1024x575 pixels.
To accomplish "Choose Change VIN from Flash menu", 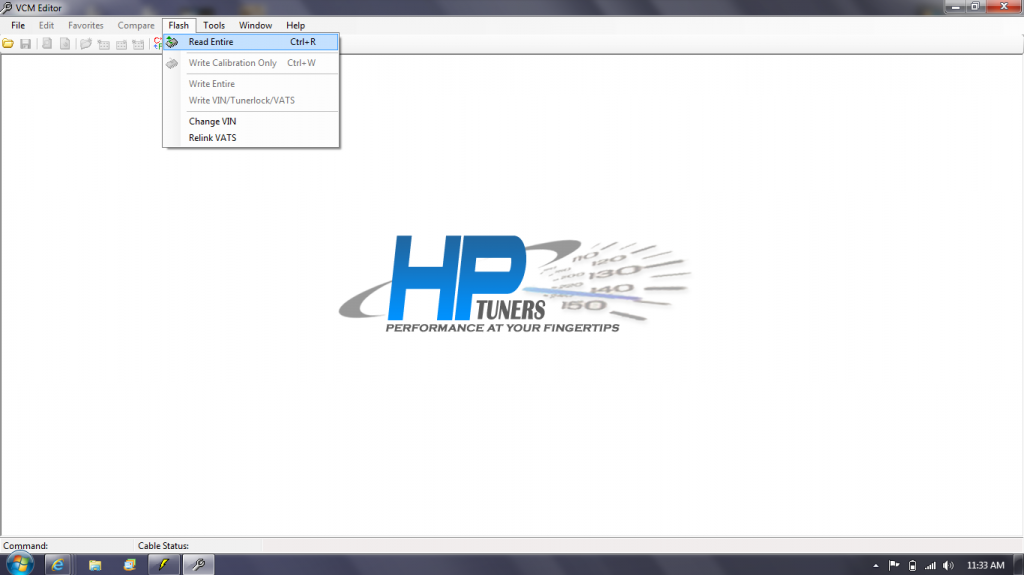I will pos(251,122).
